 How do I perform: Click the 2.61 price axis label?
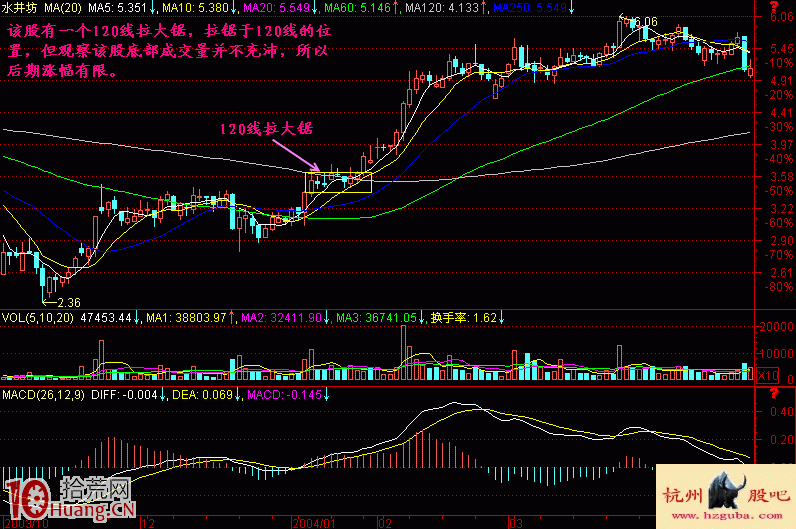[781, 273]
